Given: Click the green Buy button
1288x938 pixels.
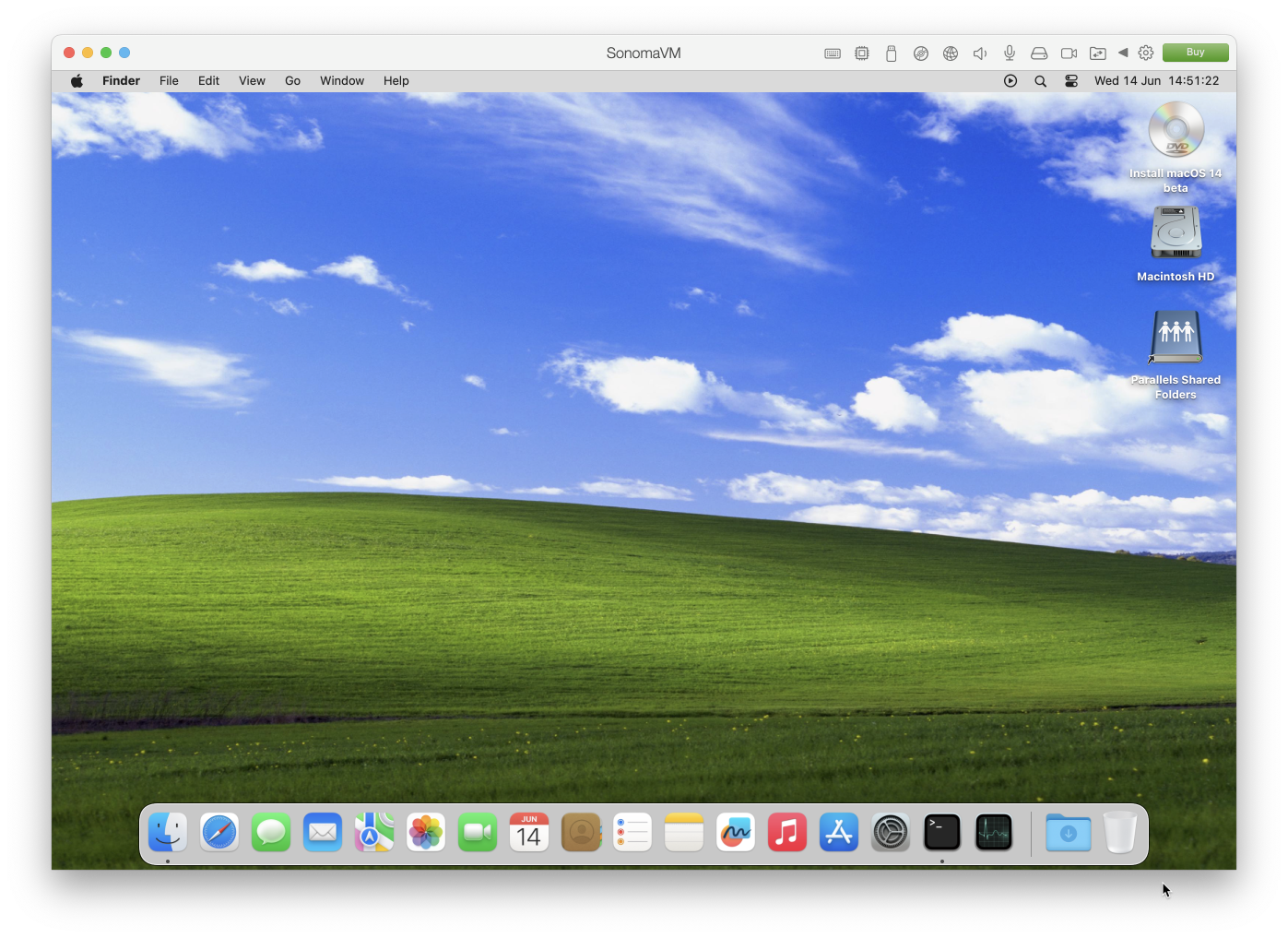Looking at the screenshot, I should (x=1196, y=53).
